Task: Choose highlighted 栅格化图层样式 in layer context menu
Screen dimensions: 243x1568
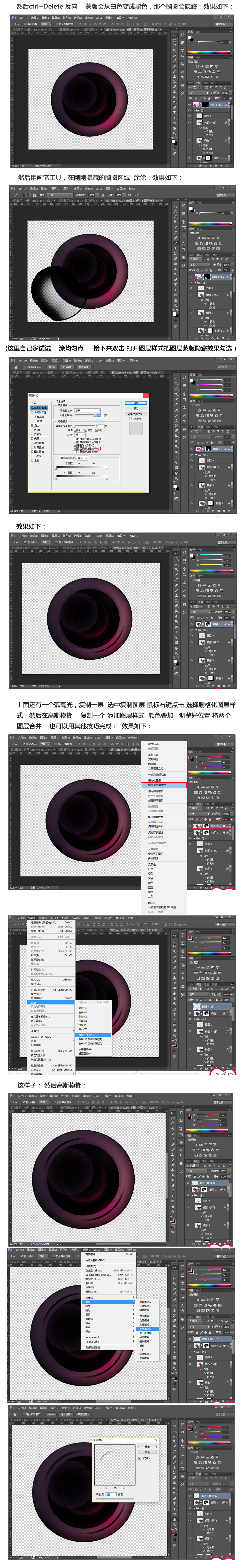Action: click(164, 785)
